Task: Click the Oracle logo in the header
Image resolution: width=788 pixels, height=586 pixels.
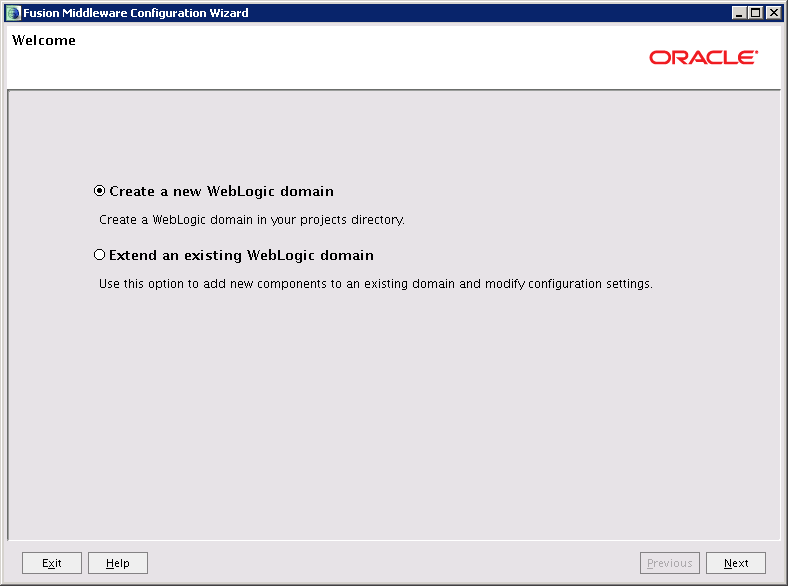Action: 703,57
